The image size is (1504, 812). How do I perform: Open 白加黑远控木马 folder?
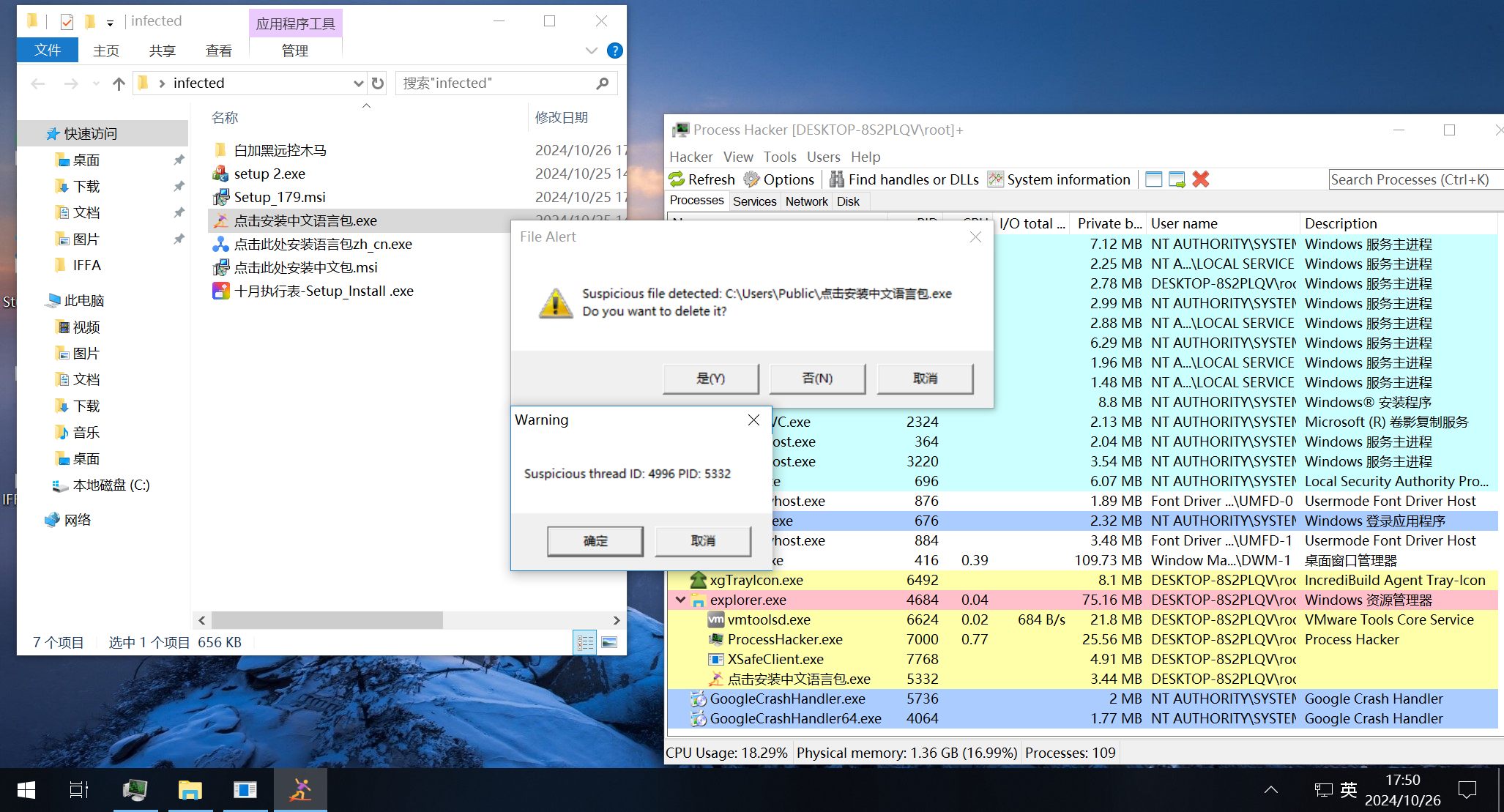click(x=280, y=150)
